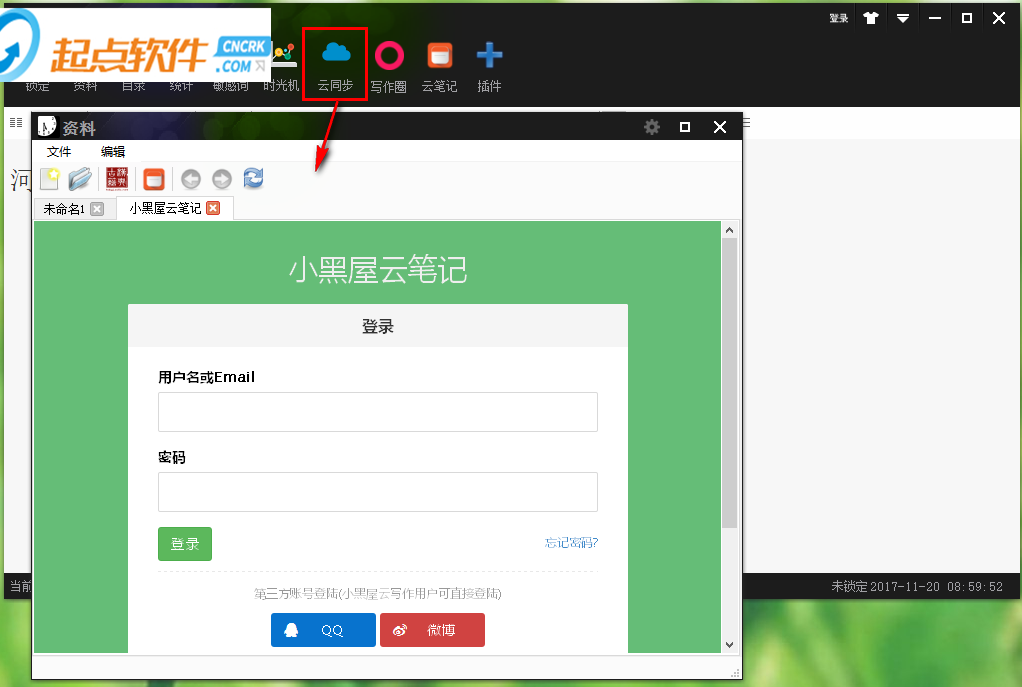This screenshot has width=1022, height=687.
Task: Open the 文件 menu
Action: (x=59, y=152)
